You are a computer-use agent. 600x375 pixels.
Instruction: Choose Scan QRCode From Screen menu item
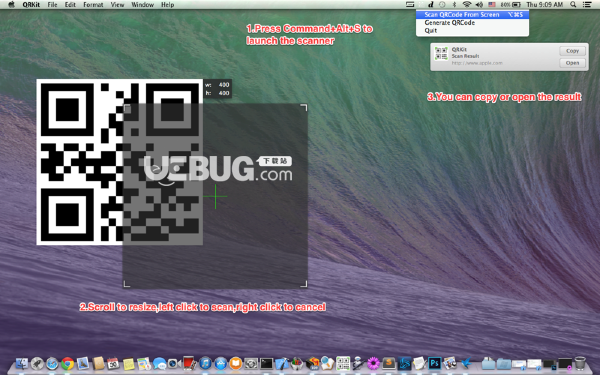point(473,15)
